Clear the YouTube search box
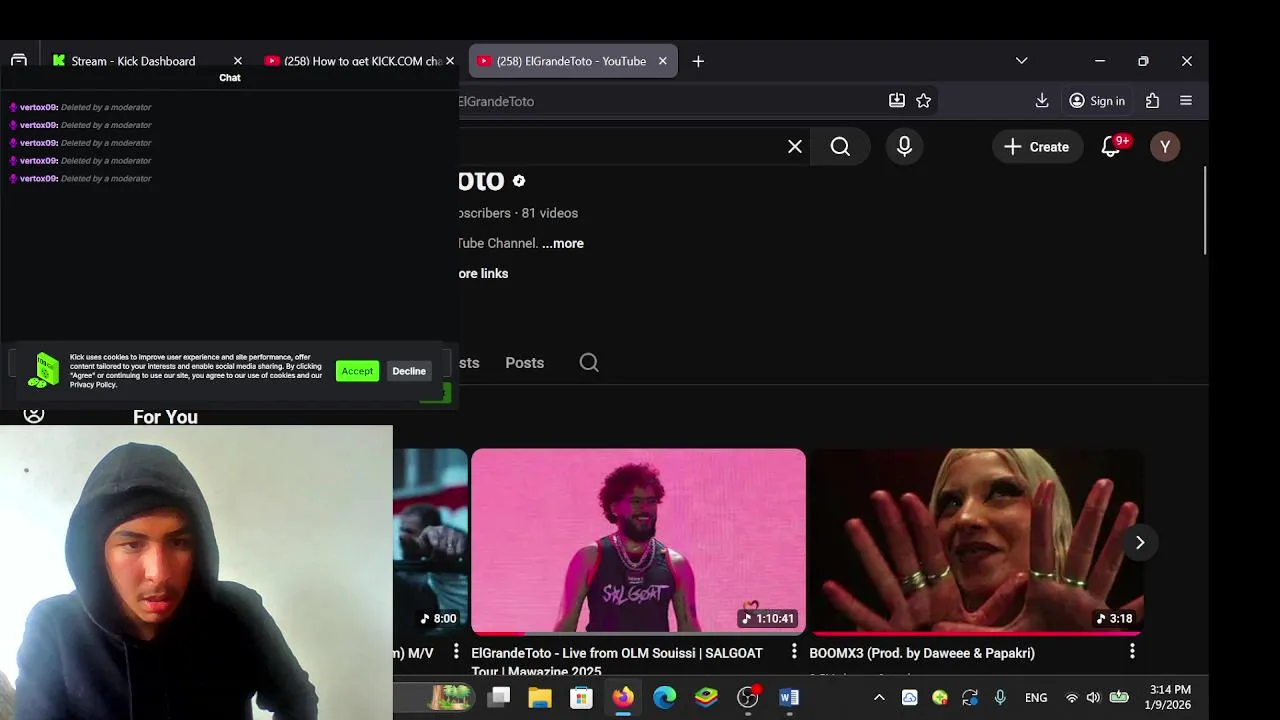Viewport: 1280px width, 720px height. (x=795, y=147)
